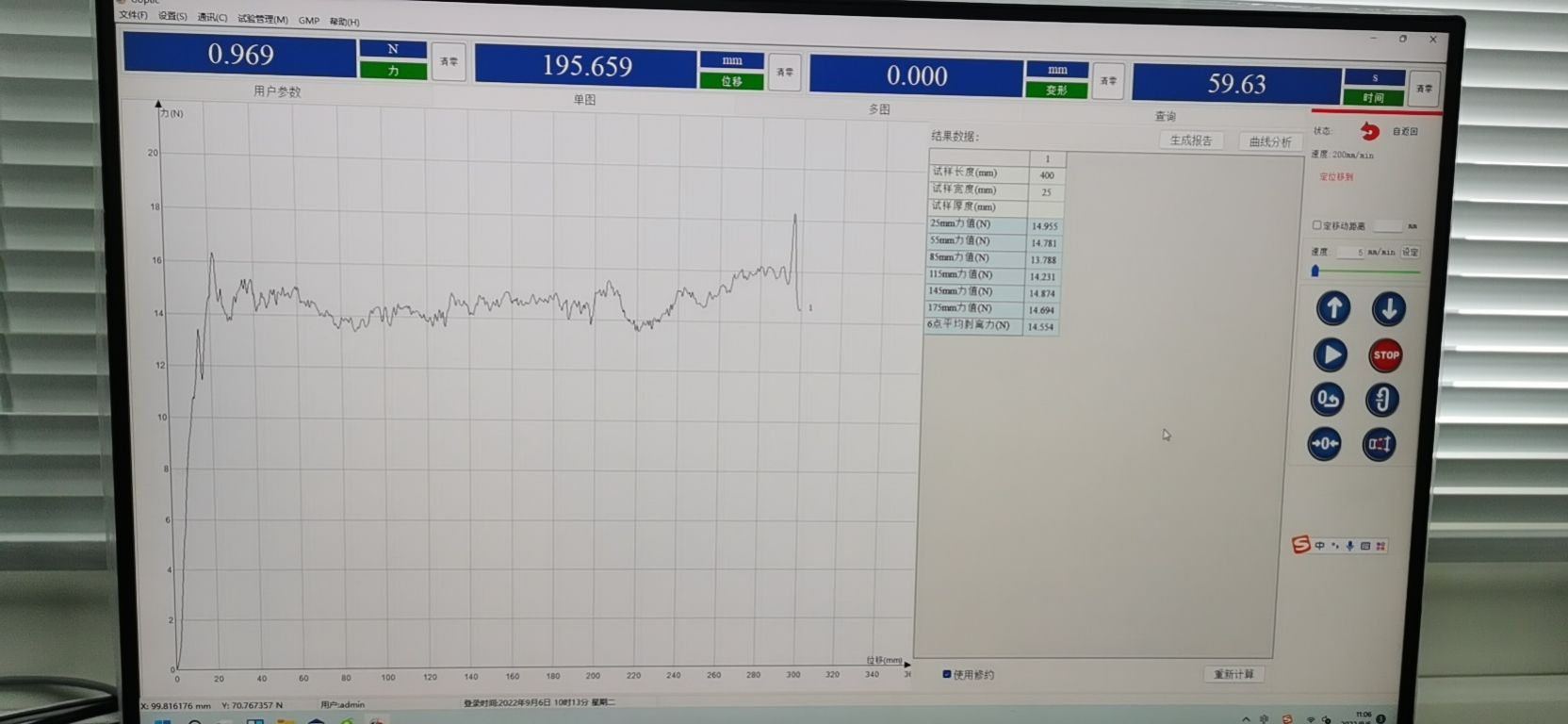Select the 175mm力值(N) result row
1568x724 pixels.
pos(992,308)
